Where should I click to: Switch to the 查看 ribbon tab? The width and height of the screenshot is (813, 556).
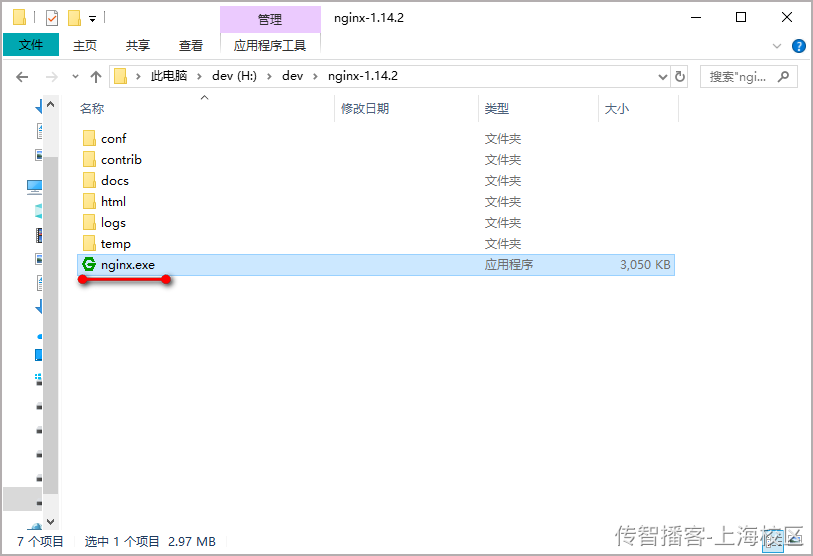pyautogui.click(x=190, y=46)
